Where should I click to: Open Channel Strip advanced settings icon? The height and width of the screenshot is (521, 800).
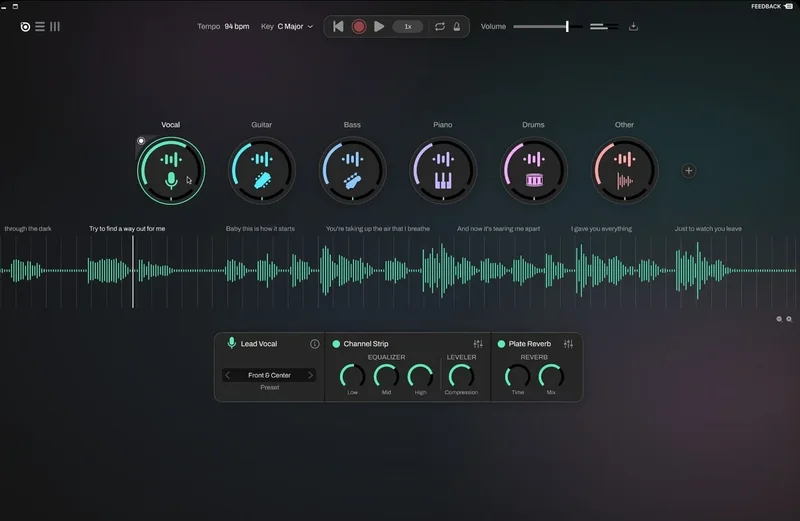click(478, 344)
